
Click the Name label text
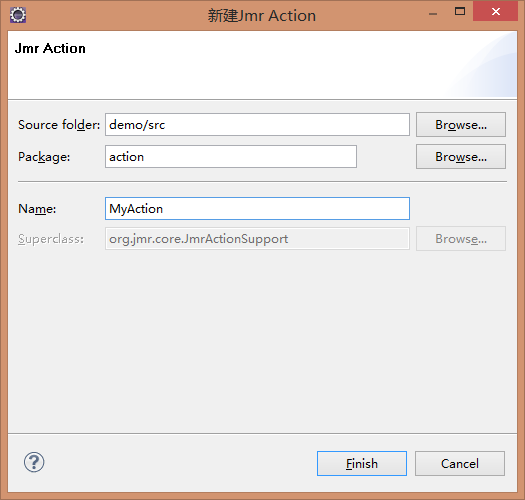(x=37, y=209)
